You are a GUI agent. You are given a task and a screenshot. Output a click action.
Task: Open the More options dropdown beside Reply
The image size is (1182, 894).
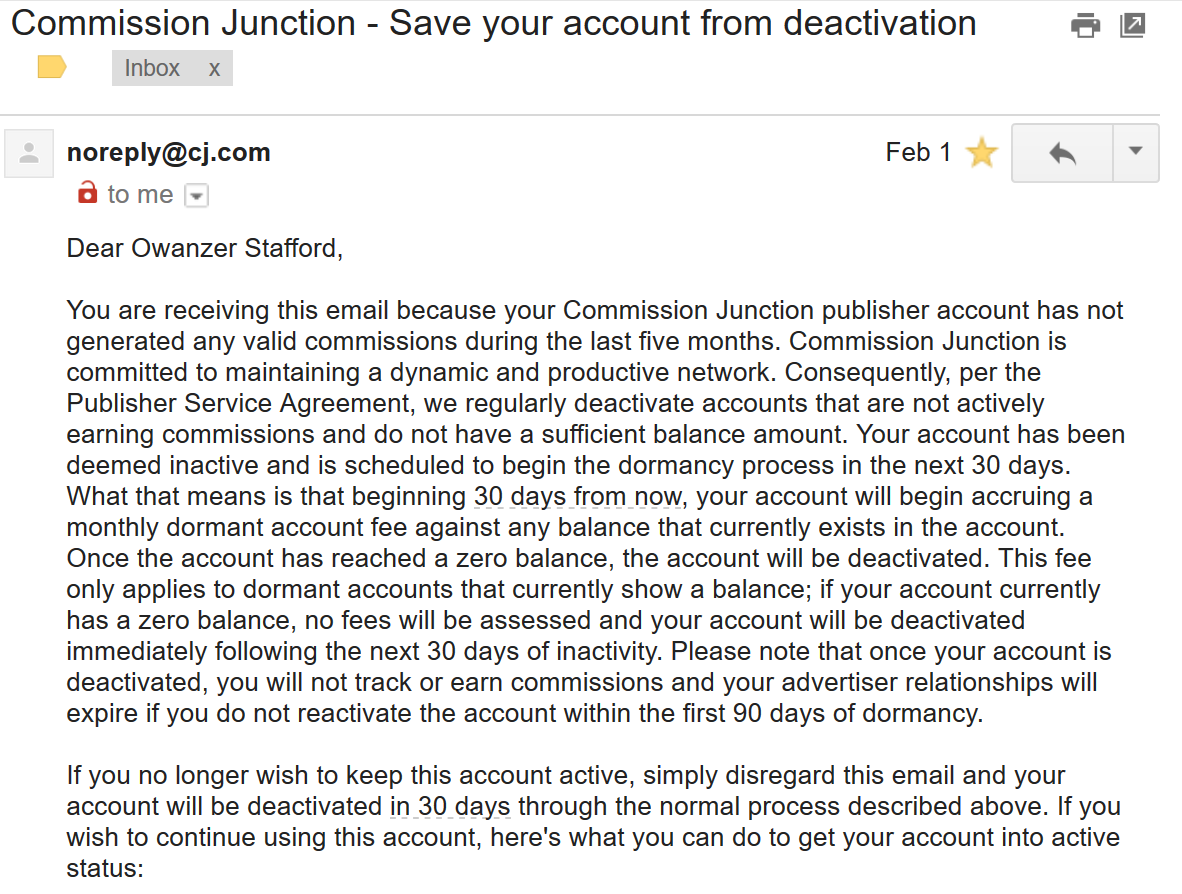[x=1135, y=152]
